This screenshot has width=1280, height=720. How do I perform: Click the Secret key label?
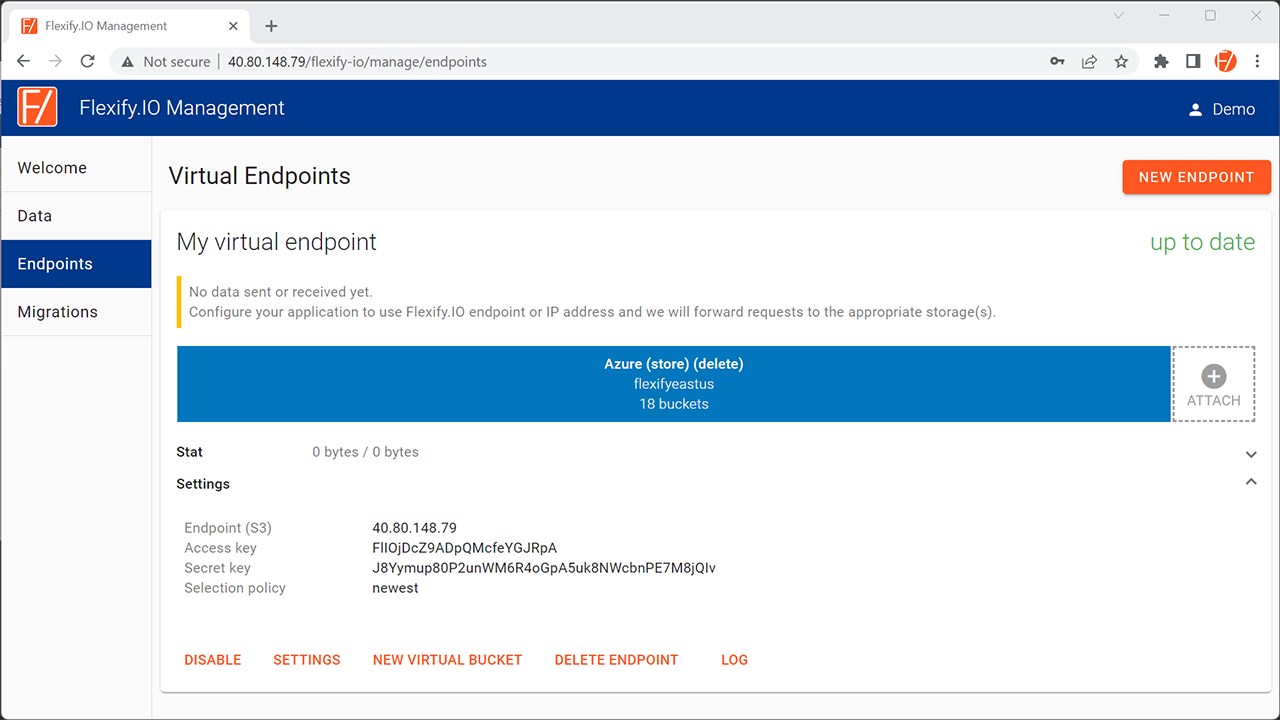pyautogui.click(x=217, y=568)
